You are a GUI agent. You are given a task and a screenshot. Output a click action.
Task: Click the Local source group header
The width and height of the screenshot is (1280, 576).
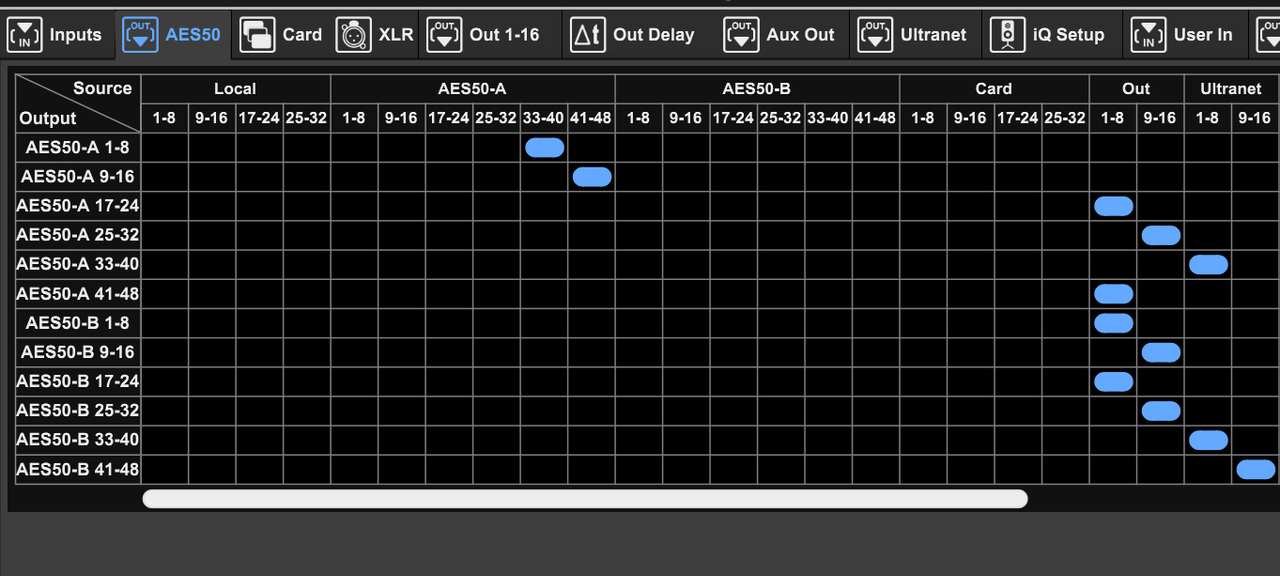tap(236, 89)
